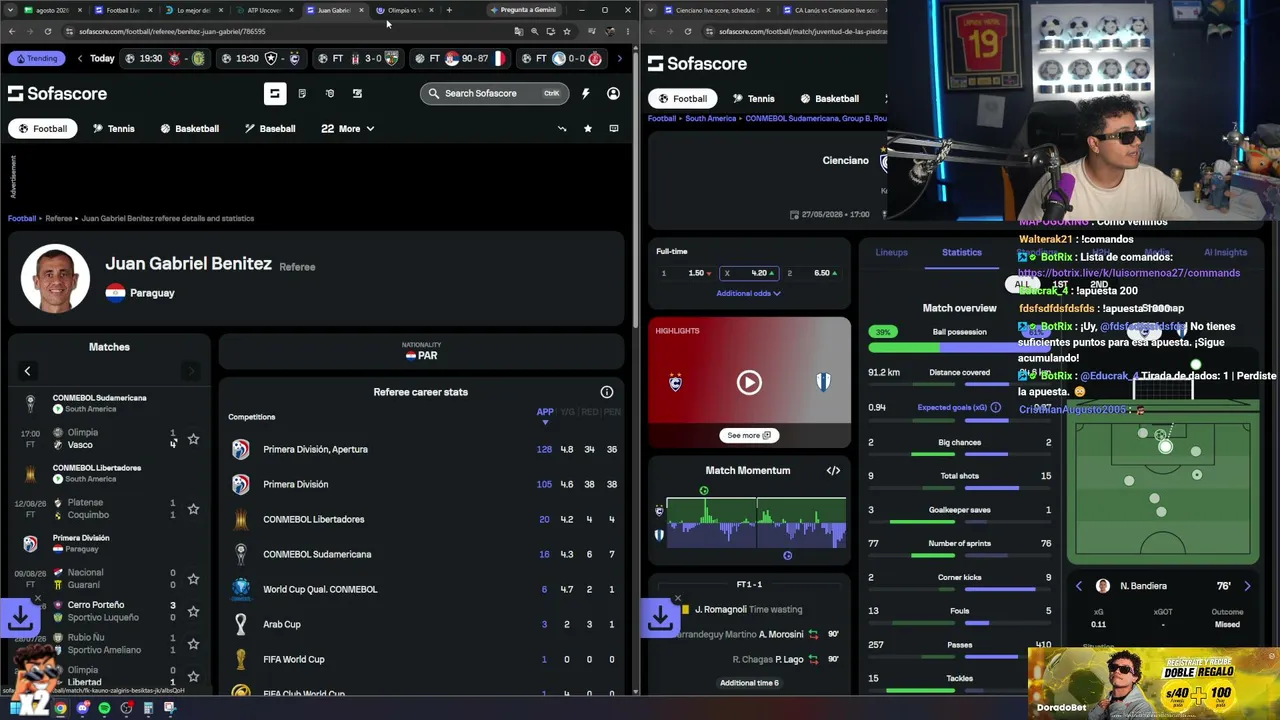Open the Sofascore home scores icon in the left window
The image size is (1280, 720).
pos(275,93)
